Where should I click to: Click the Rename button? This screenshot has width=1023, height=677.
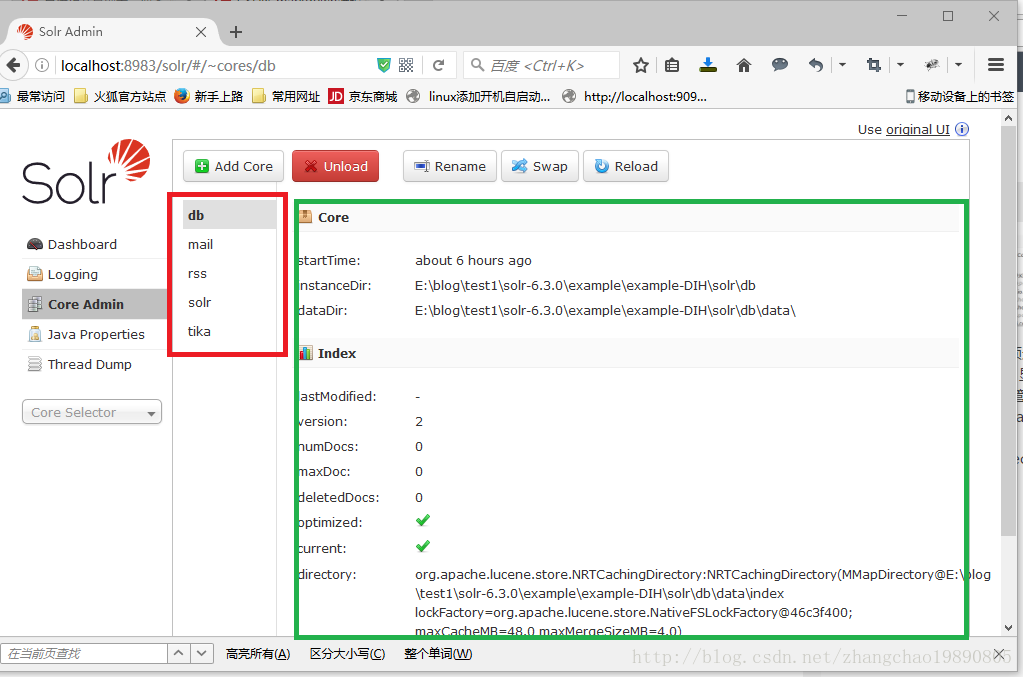450,166
